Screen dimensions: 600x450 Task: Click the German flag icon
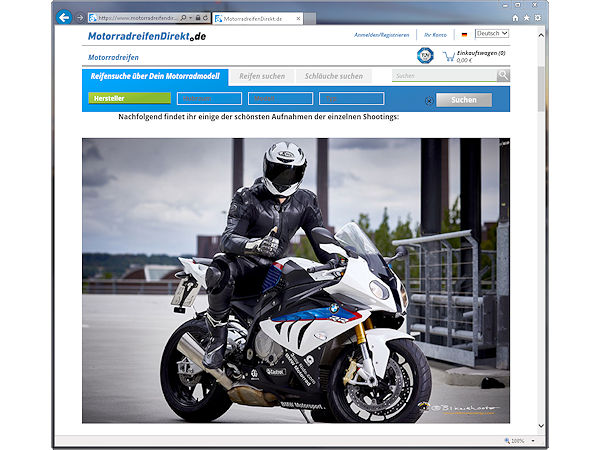(x=464, y=35)
